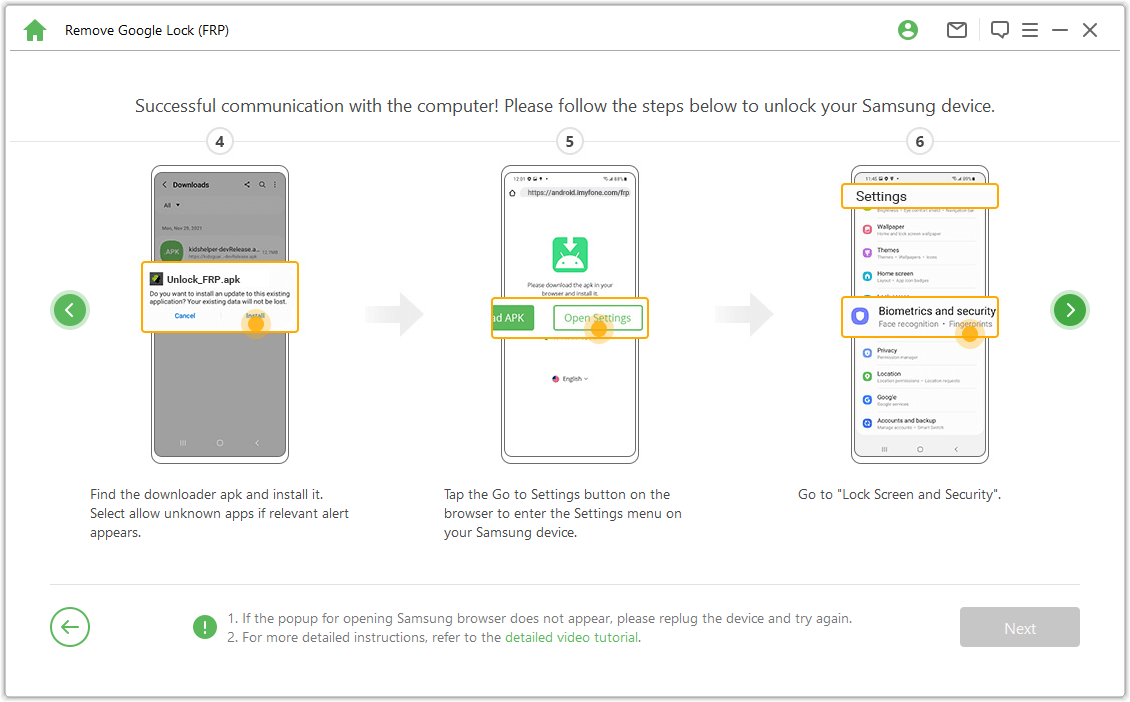Click 'Successful communication with the computer!' heading
Screen dimensions: 1130x702
coord(565,106)
